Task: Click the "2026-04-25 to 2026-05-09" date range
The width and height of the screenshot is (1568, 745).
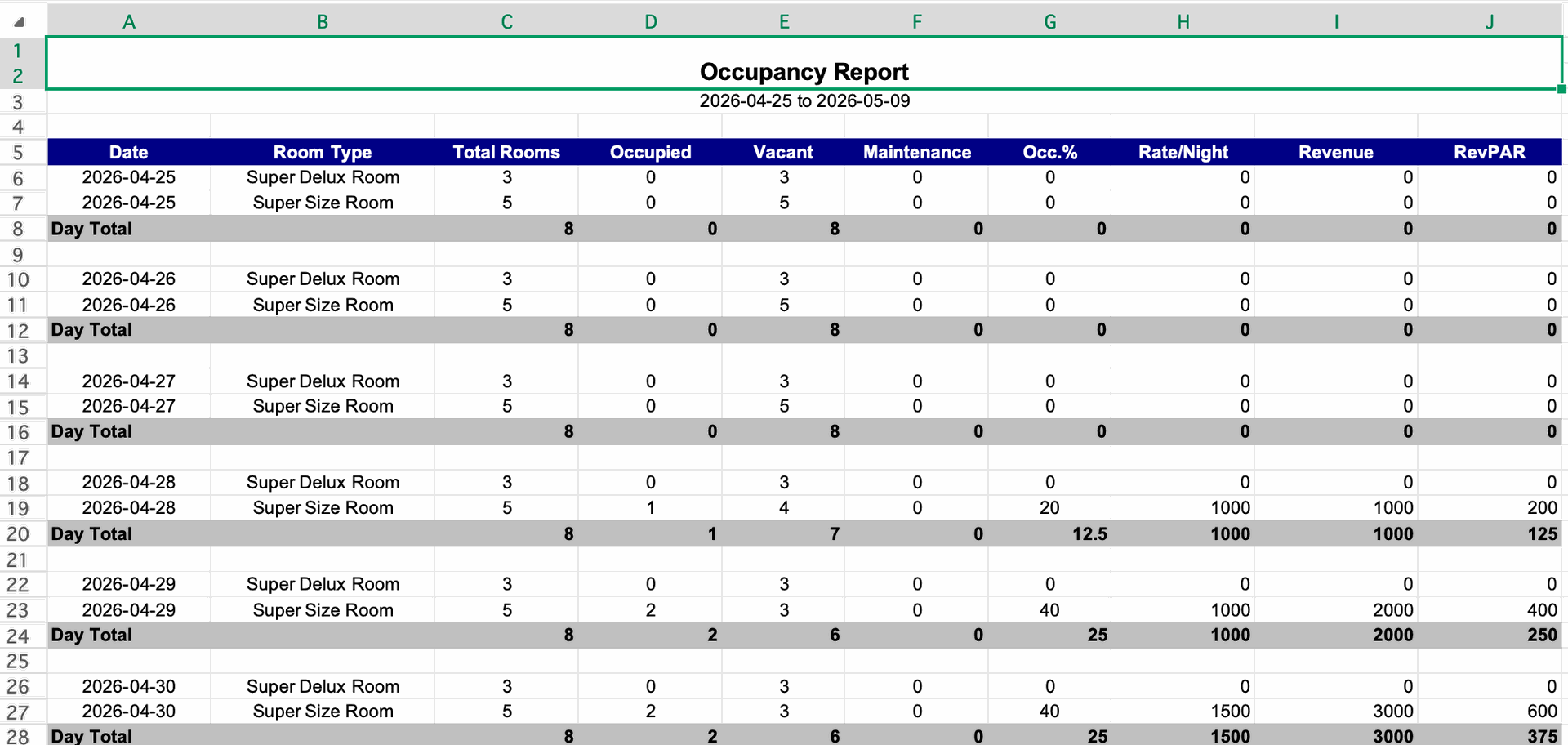Action: [x=804, y=101]
